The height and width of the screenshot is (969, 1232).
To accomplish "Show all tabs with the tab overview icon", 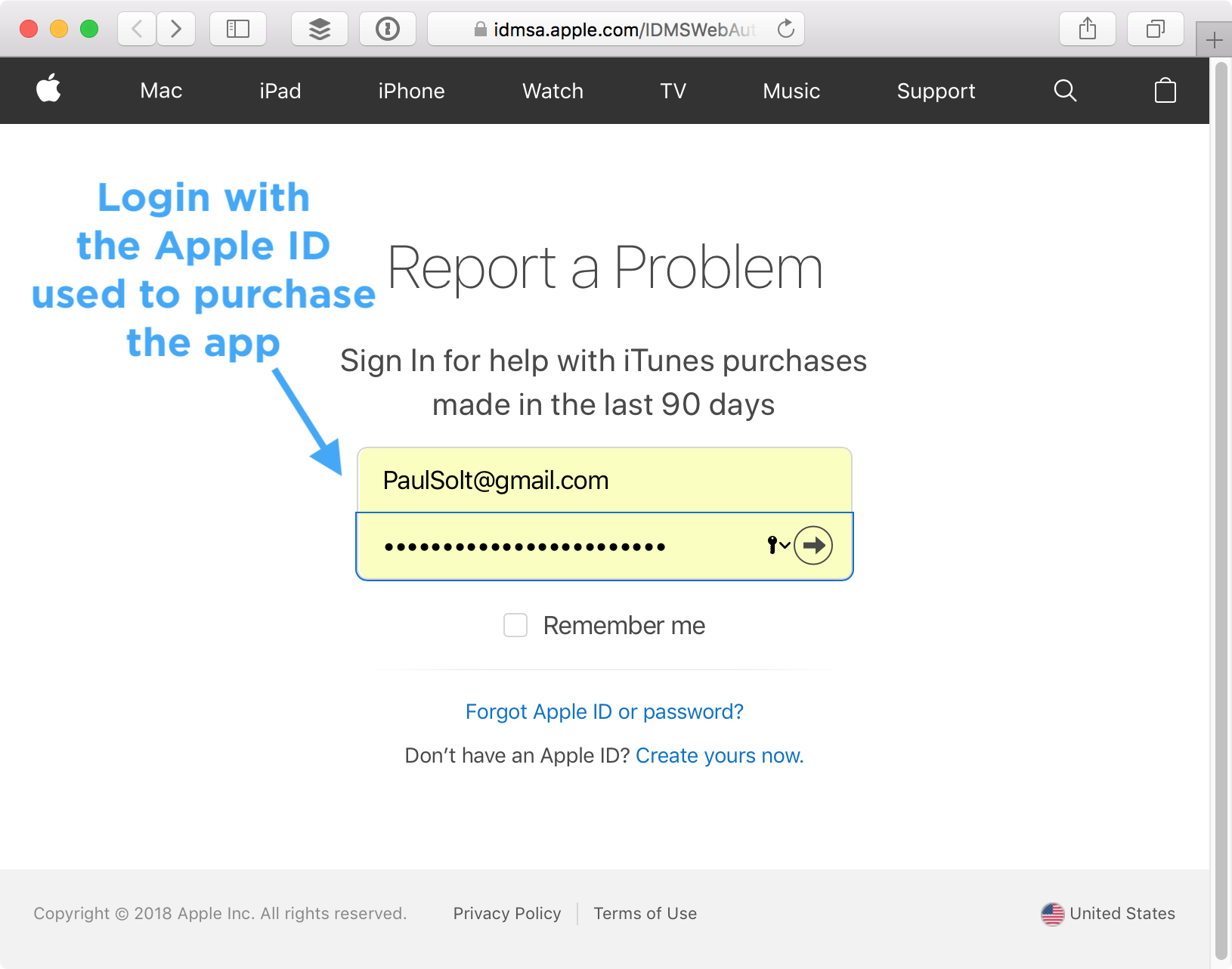I will [x=1155, y=29].
